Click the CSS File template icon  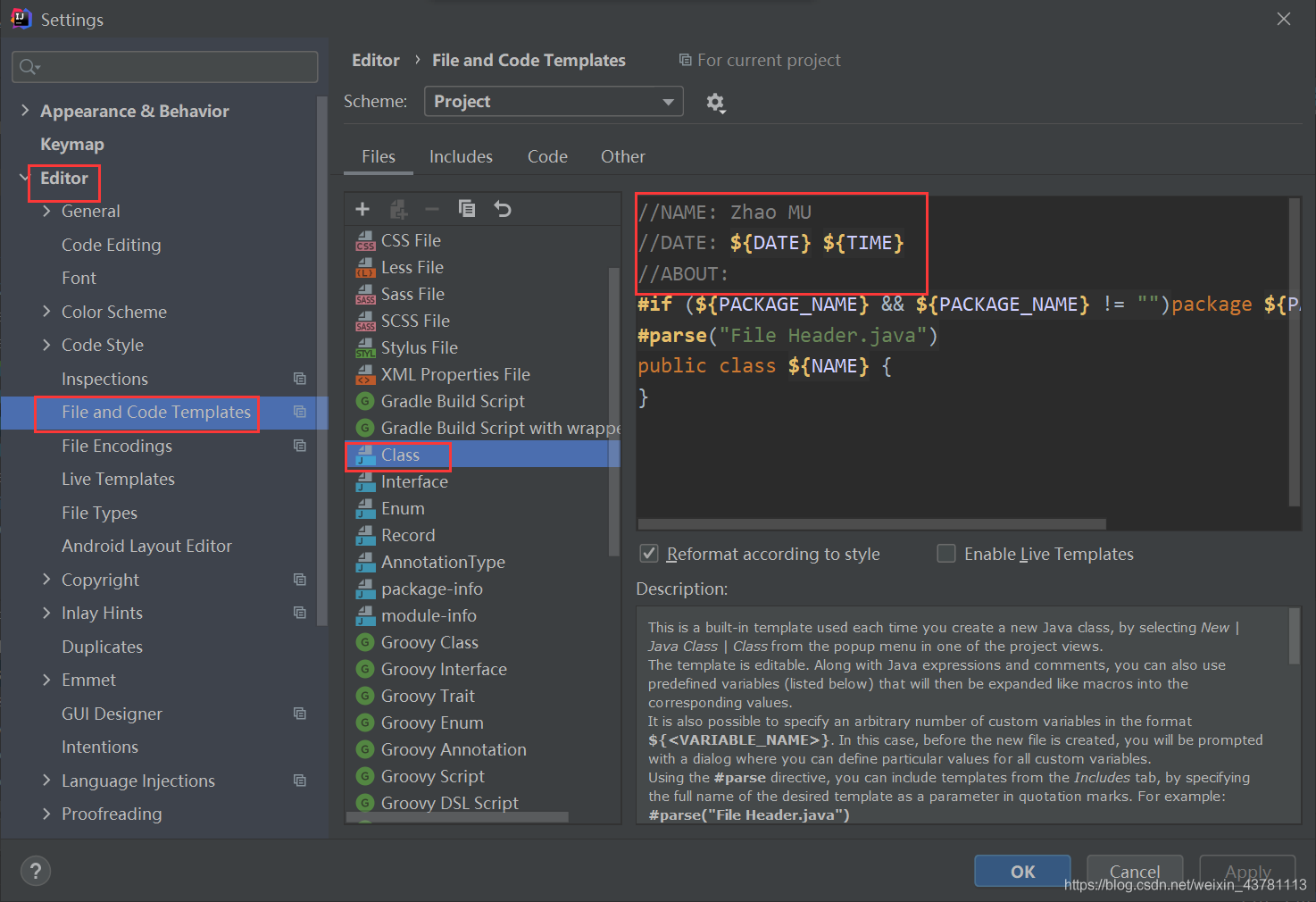coord(365,241)
